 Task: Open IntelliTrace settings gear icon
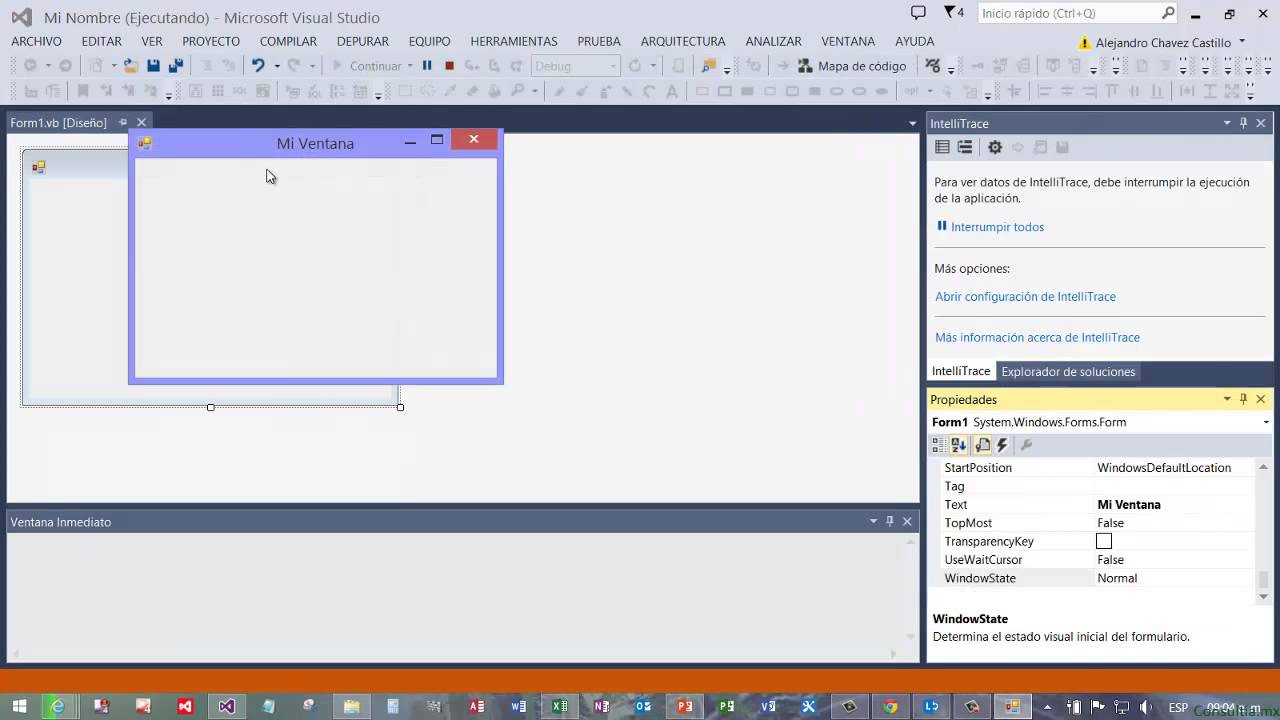point(995,147)
